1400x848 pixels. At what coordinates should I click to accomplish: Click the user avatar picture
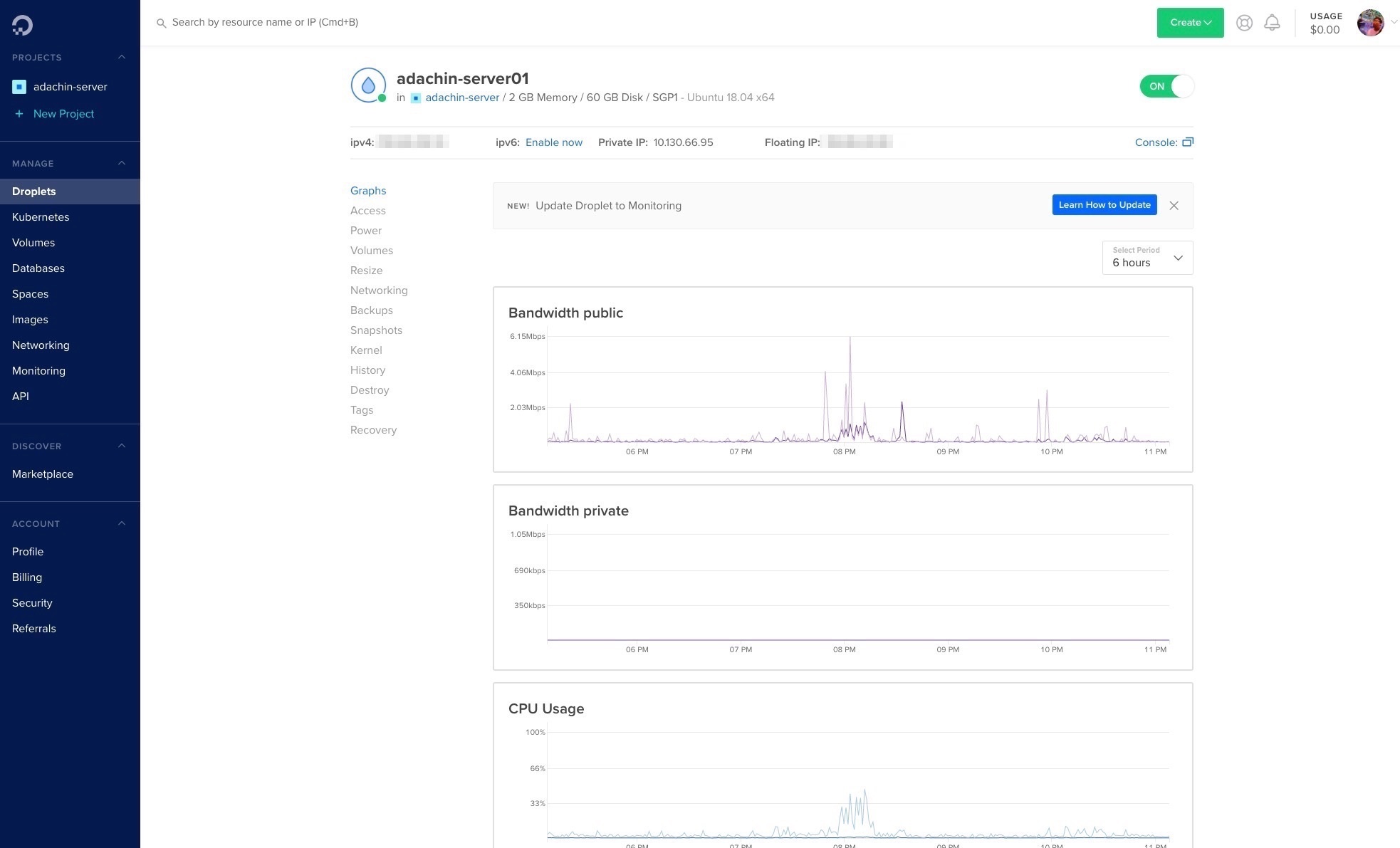[1370, 23]
